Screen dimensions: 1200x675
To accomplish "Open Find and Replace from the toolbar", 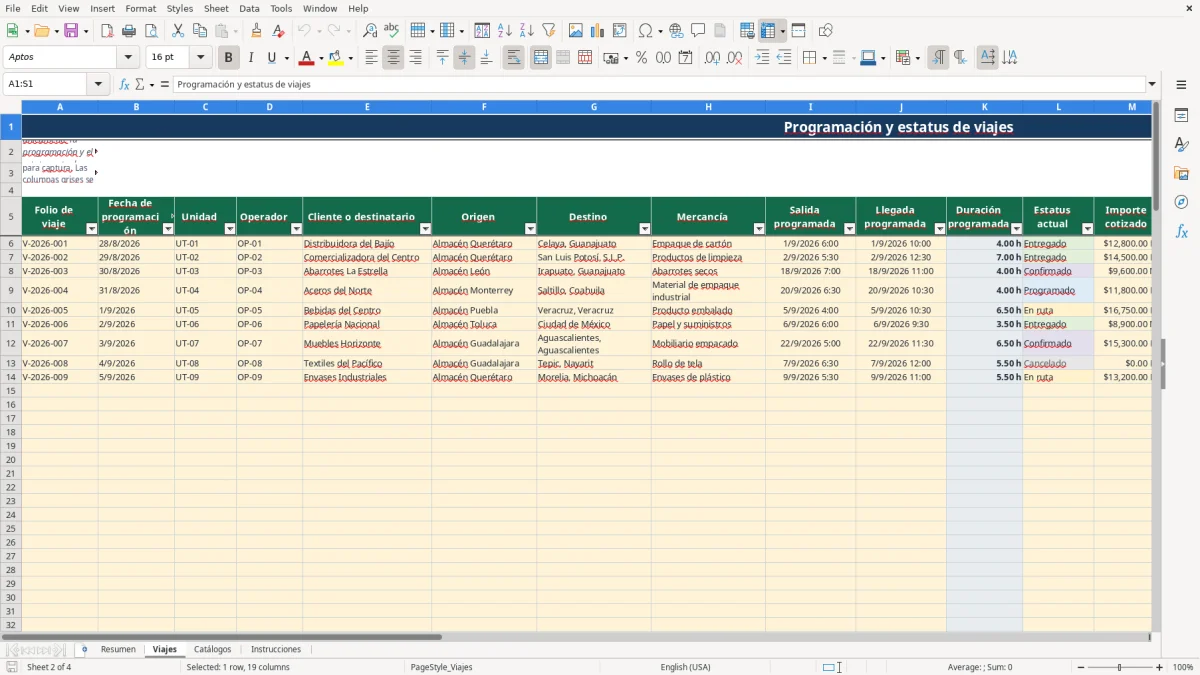I will point(370,31).
